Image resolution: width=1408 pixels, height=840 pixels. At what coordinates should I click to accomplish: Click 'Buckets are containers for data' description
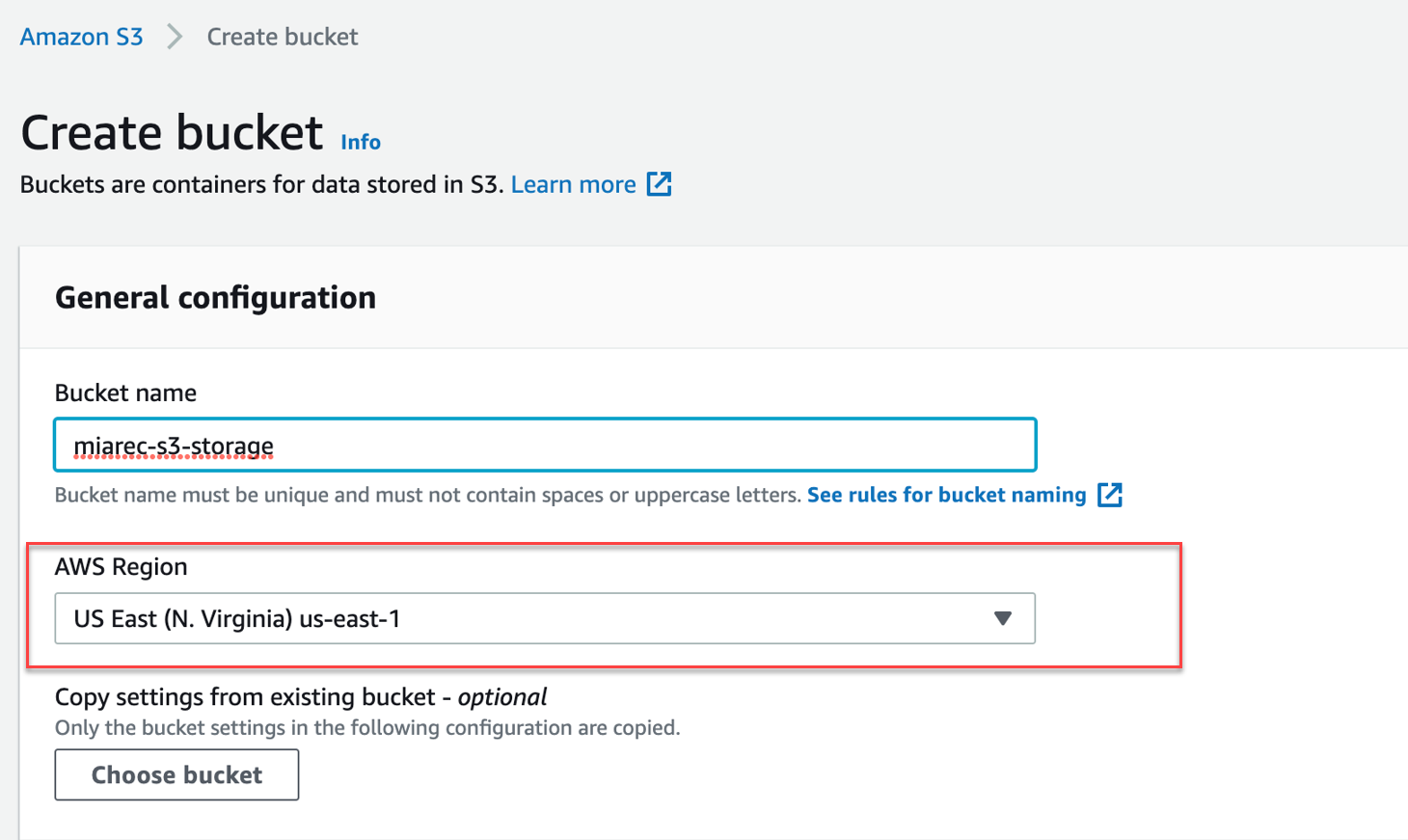pos(261,184)
